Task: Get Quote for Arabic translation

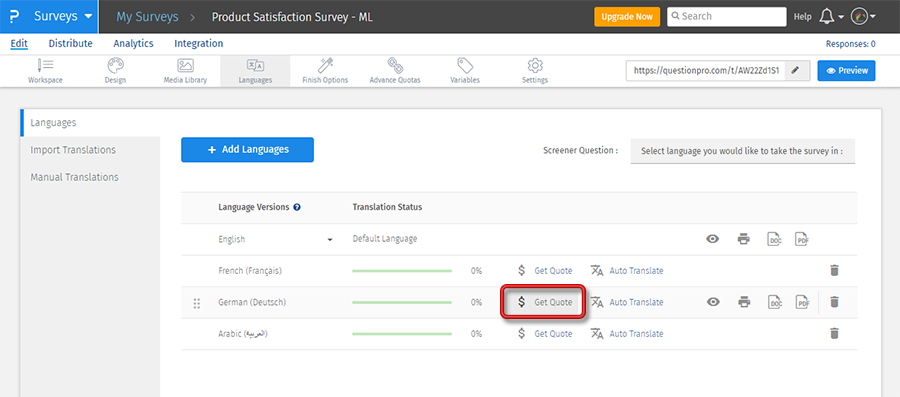Action: 545,333
